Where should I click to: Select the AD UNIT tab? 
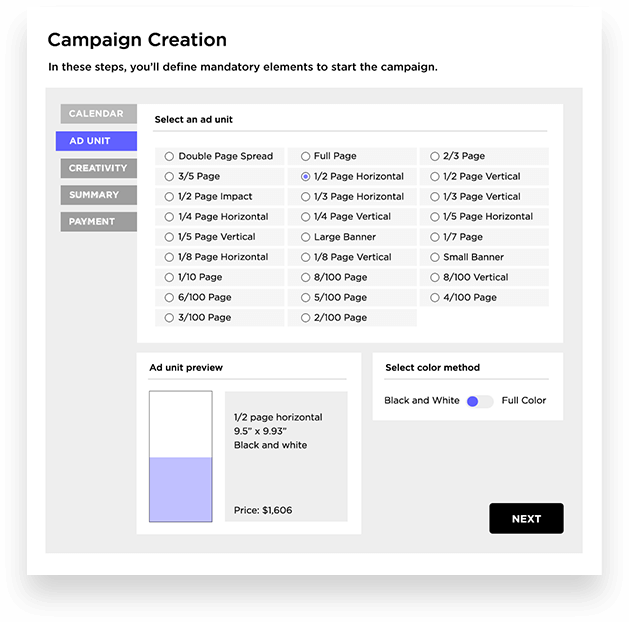[x=96, y=141]
